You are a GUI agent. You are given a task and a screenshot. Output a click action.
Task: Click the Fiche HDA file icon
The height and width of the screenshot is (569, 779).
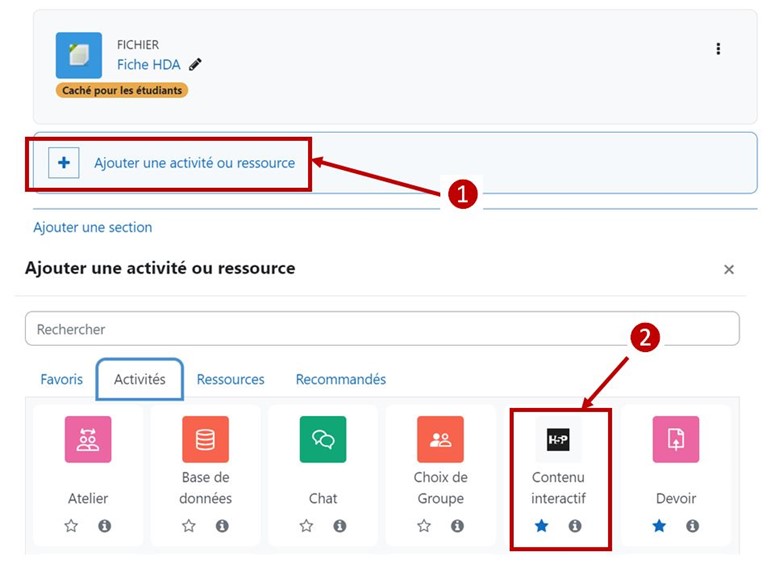[x=78, y=55]
